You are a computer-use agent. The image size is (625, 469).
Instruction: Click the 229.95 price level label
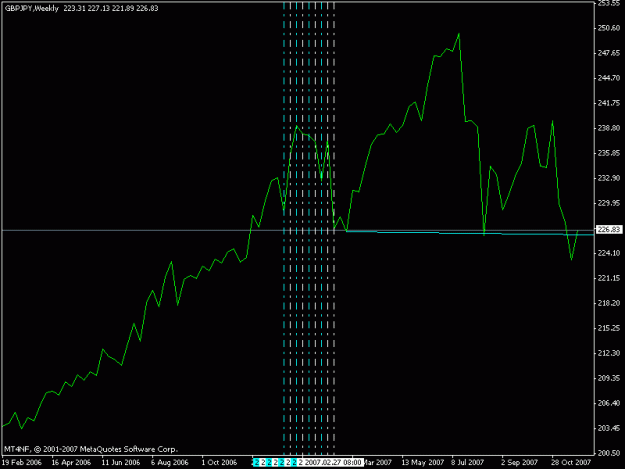tap(609, 203)
